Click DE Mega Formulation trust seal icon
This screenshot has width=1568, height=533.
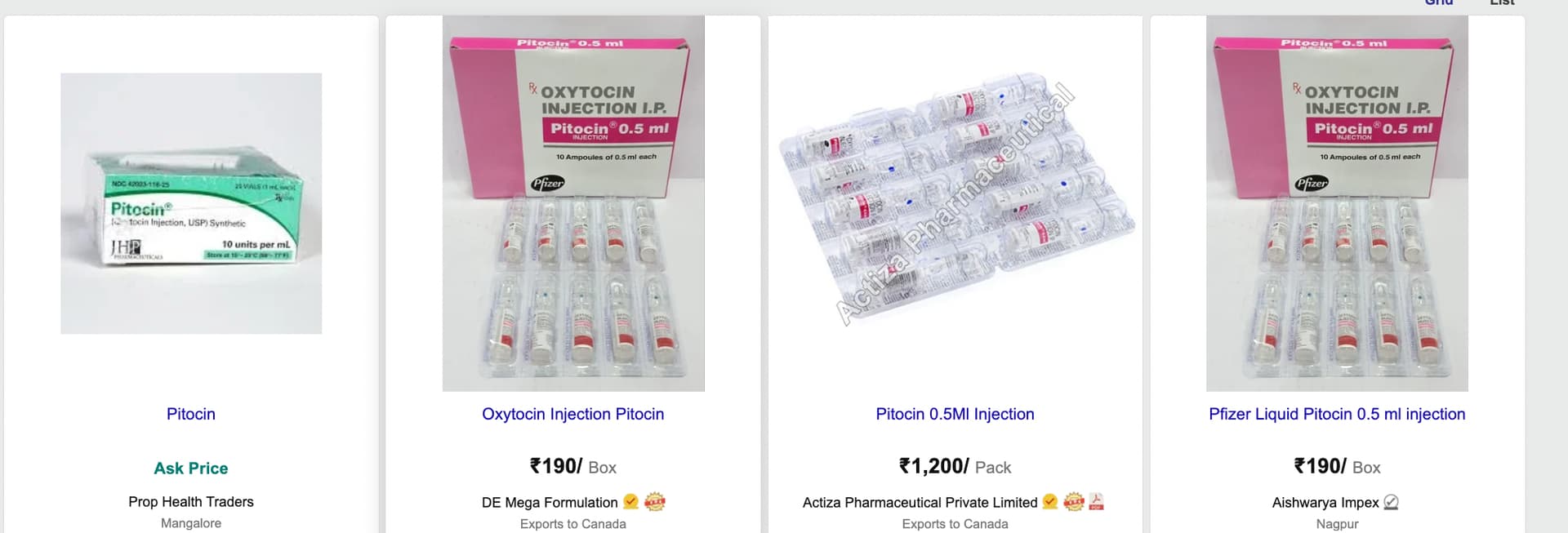655,502
